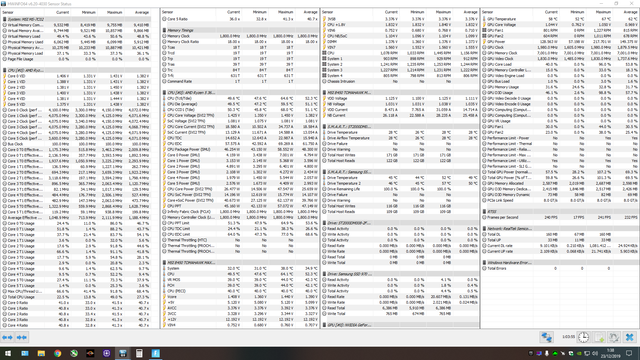Select the GPU Power row
This screenshot has height=360, width=640.
click(560, 42)
